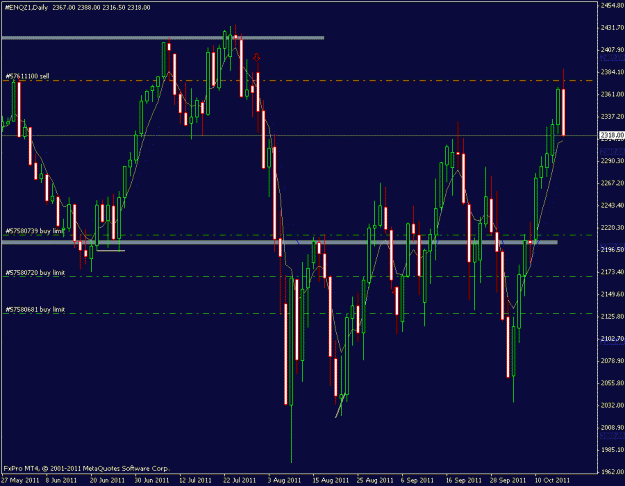Click price axis label 2220.30

[612, 227]
